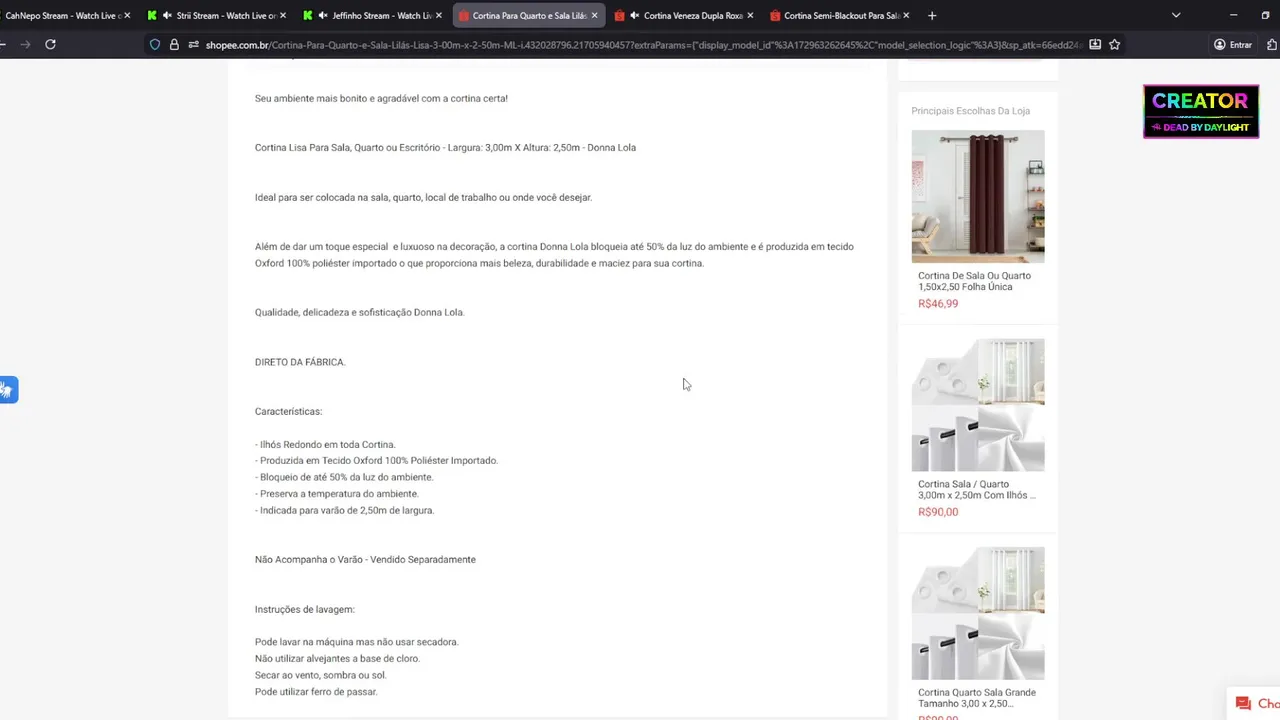Close the Strii Stream tab
This screenshot has height=720, width=1280.
point(283,15)
